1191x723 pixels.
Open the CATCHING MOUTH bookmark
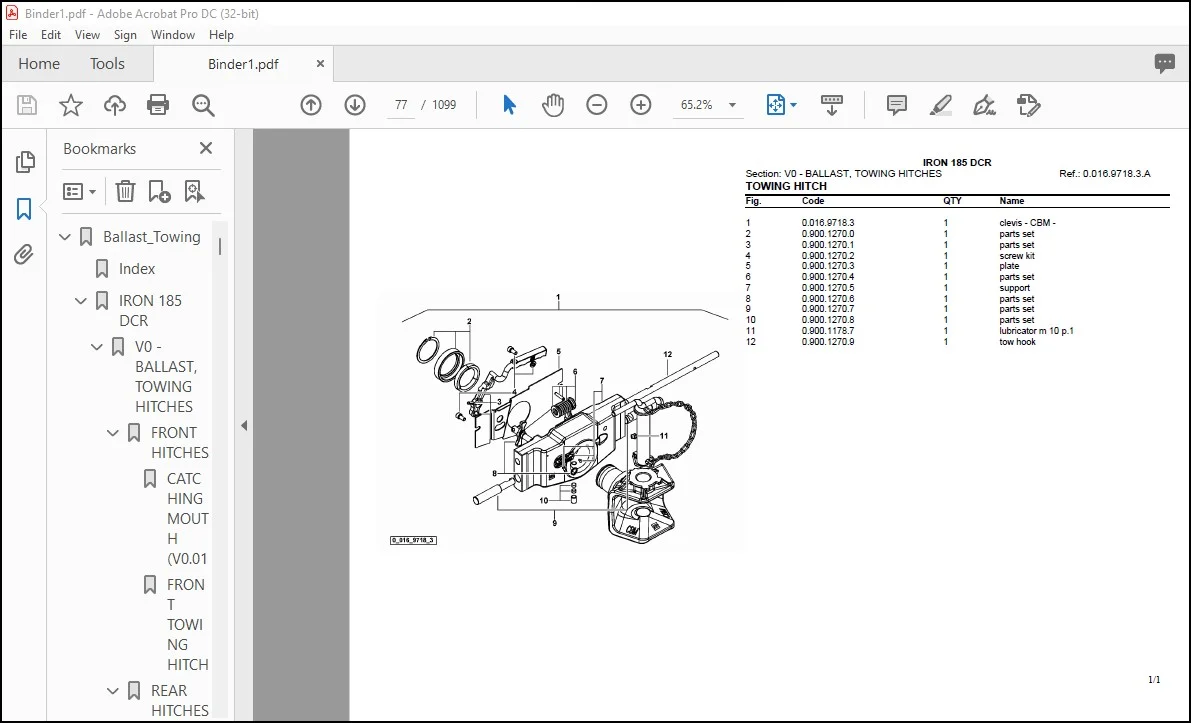187,519
